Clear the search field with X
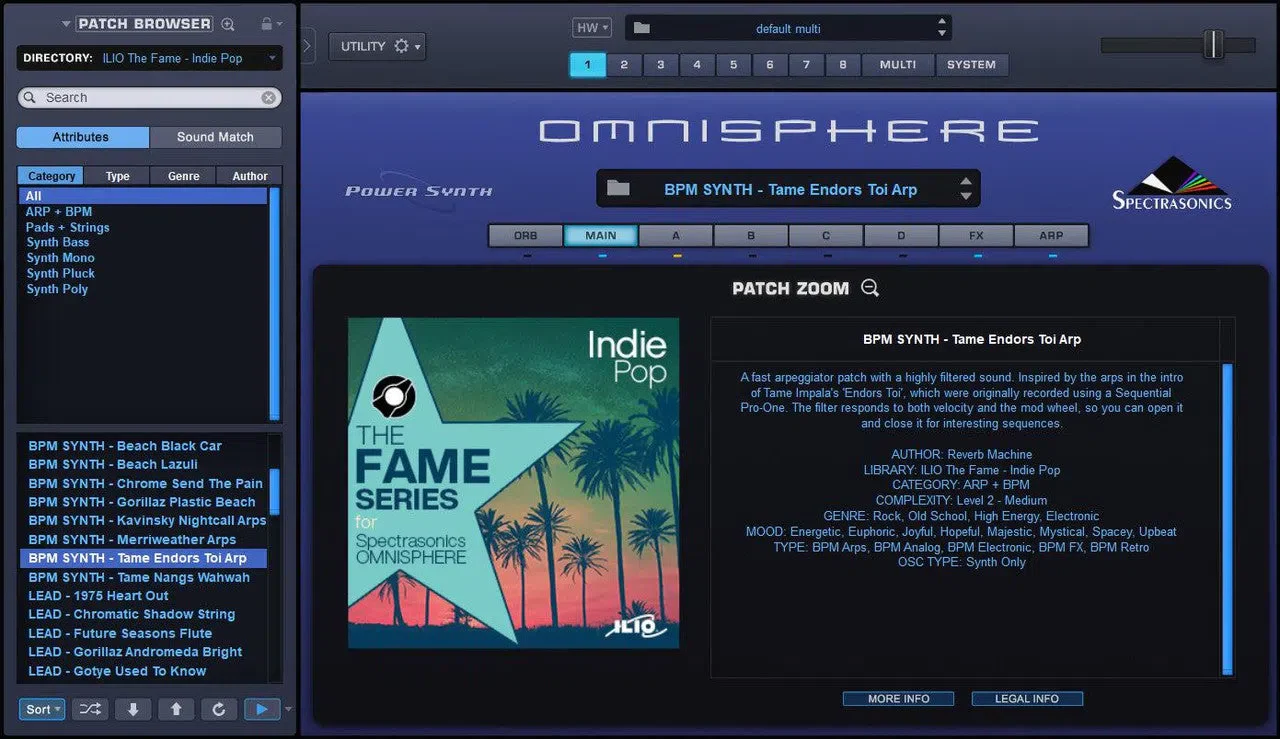 click(269, 97)
